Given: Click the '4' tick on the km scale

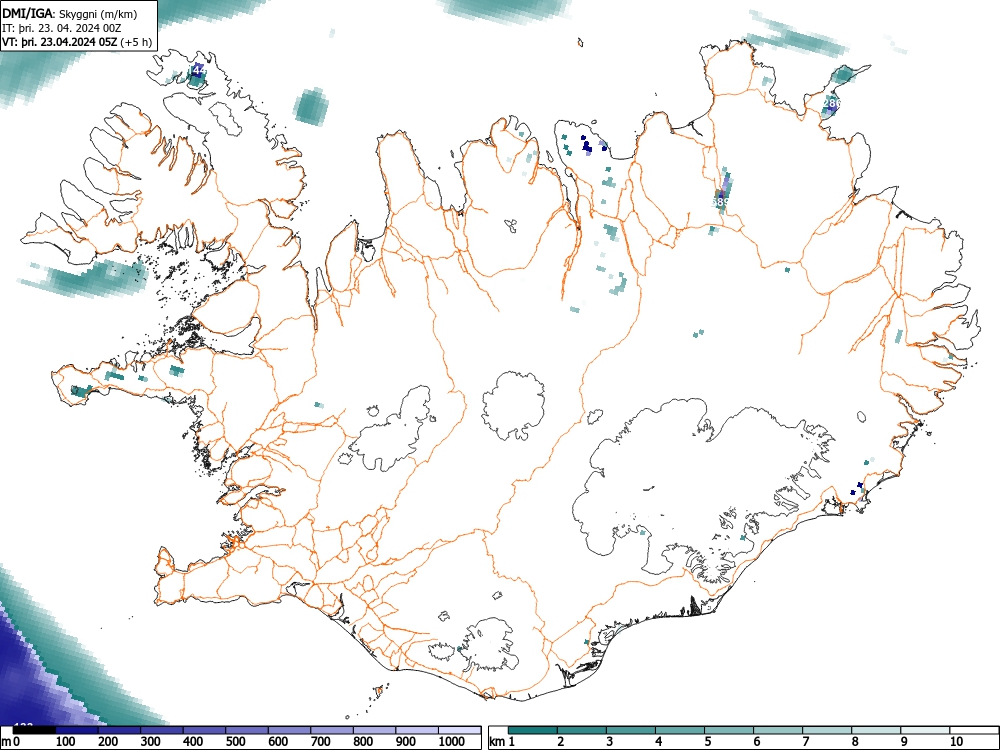Looking at the screenshot, I should click(x=659, y=742).
